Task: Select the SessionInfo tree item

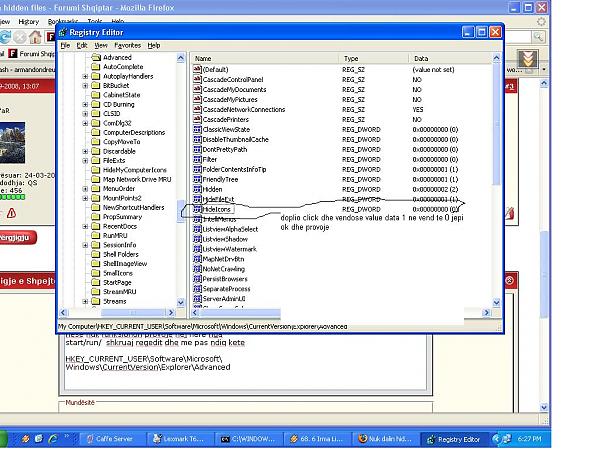Action: [x=119, y=245]
